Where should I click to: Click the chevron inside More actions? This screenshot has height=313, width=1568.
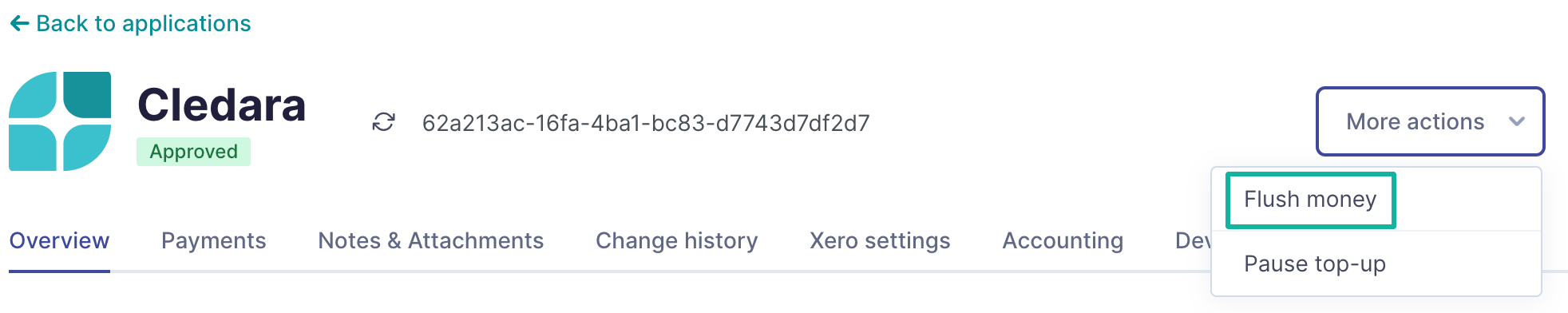1517,121
